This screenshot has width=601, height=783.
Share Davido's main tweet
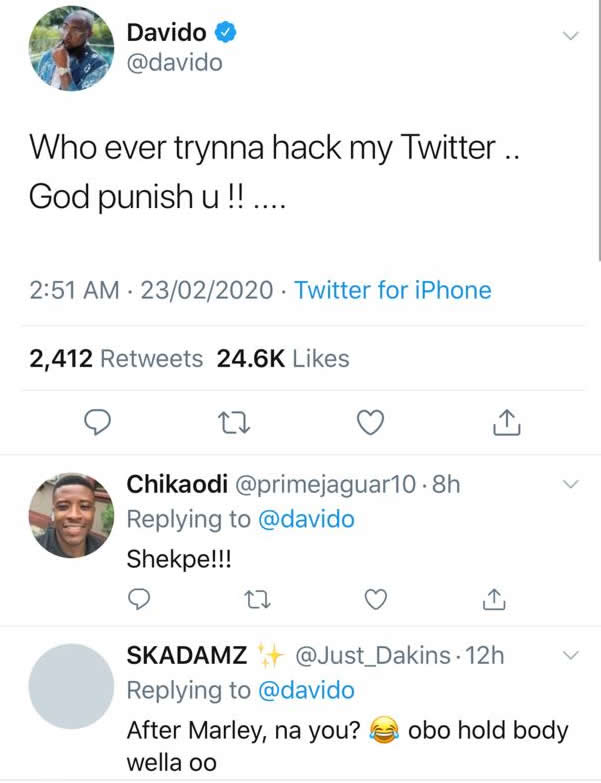507,424
